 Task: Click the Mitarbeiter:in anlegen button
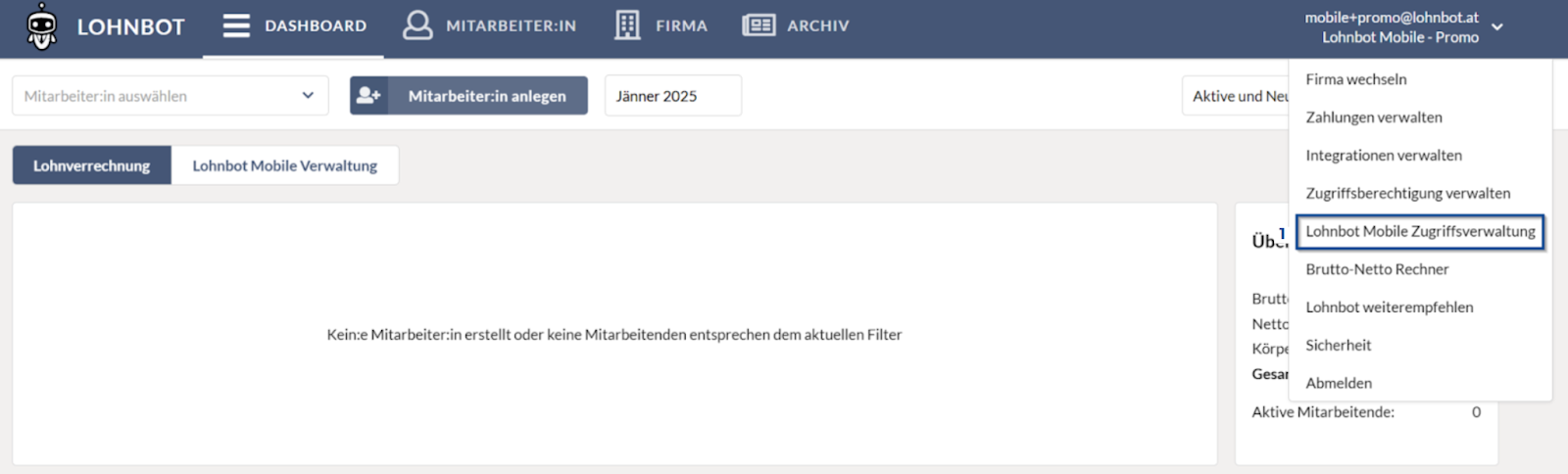468,96
